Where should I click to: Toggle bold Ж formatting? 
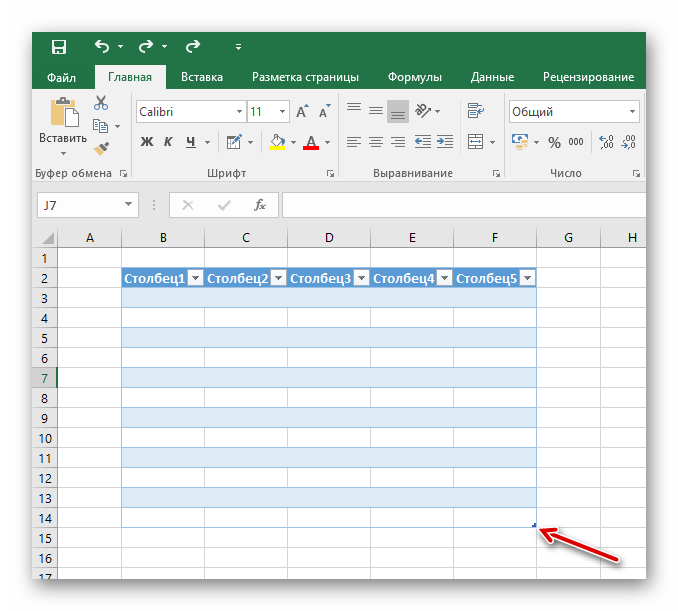point(147,142)
